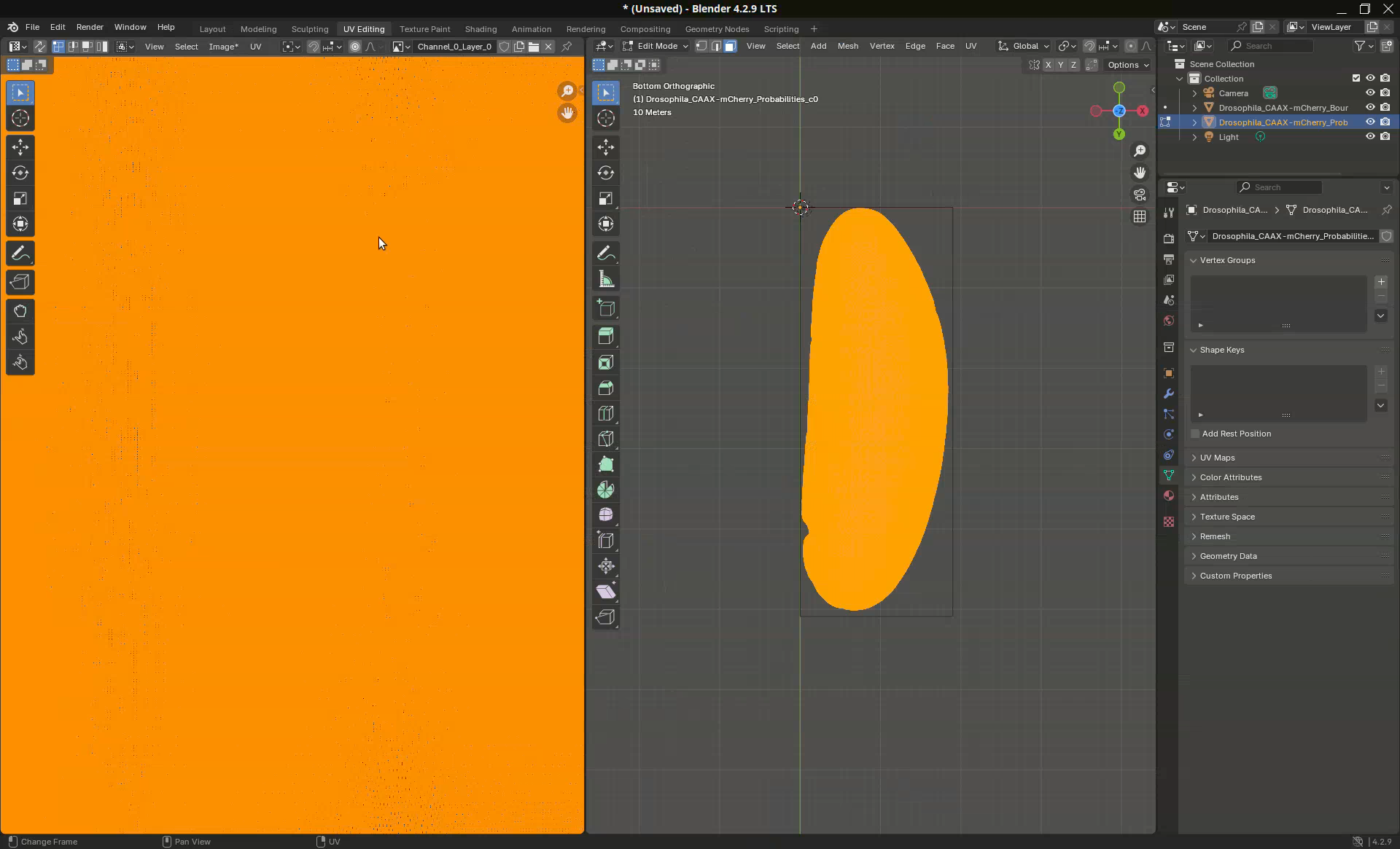Switch to the Texture Paint workspace tab
Image resolution: width=1400 pixels, height=849 pixels.
point(424,29)
